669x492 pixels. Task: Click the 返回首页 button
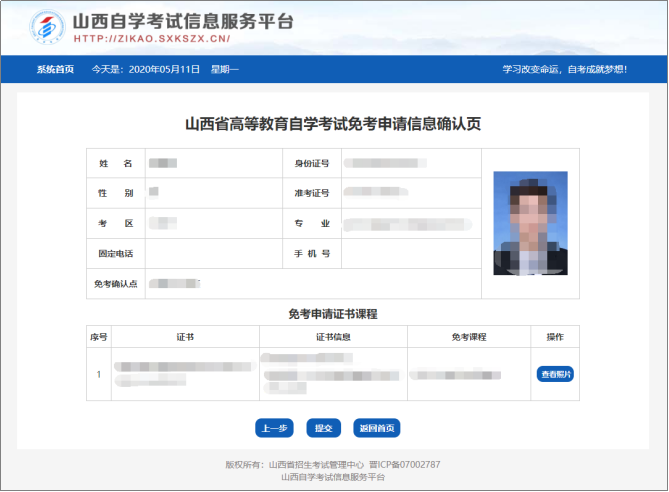click(x=376, y=428)
